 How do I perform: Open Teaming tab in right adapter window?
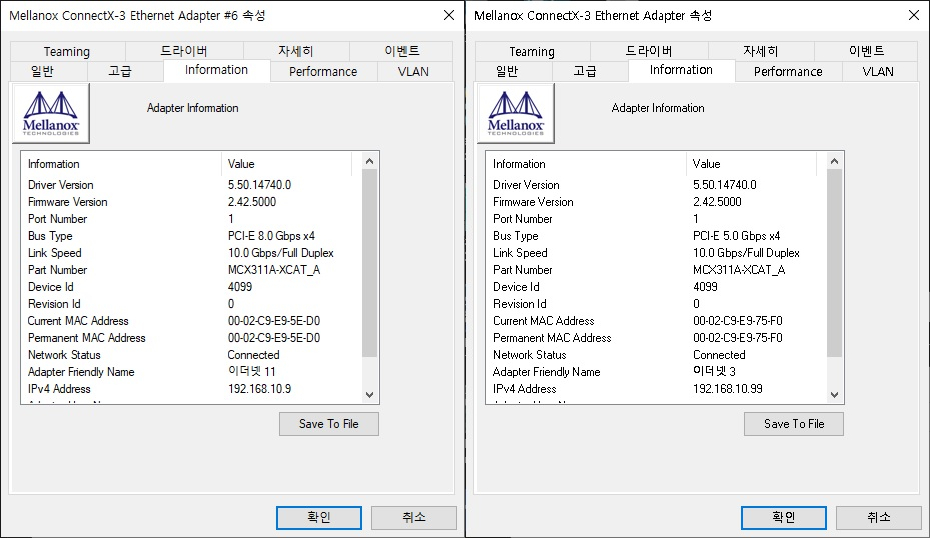[532, 52]
